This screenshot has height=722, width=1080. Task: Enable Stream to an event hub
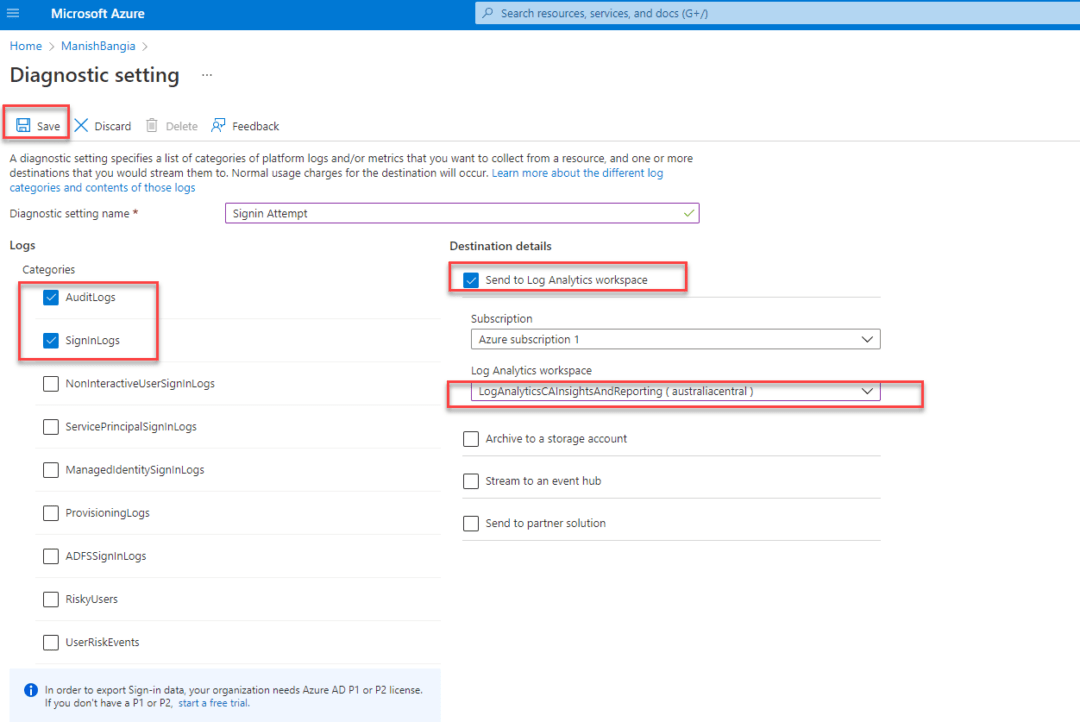click(x=470, y=481)
